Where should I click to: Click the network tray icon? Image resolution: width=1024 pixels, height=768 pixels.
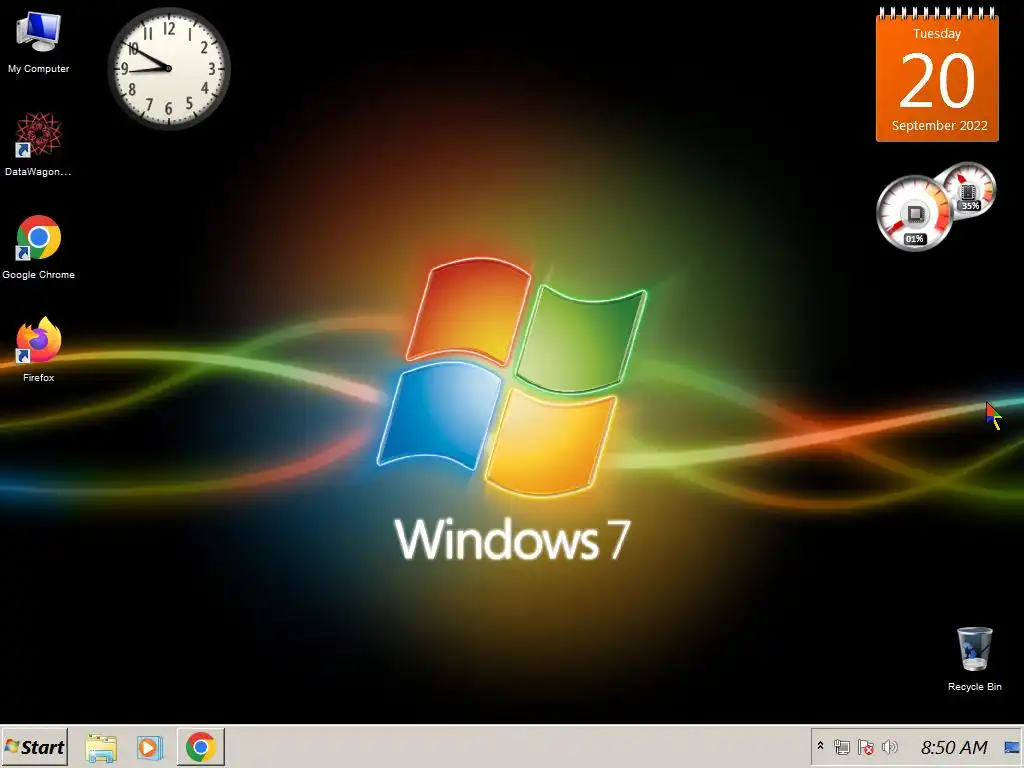click(x=842, y=747)
